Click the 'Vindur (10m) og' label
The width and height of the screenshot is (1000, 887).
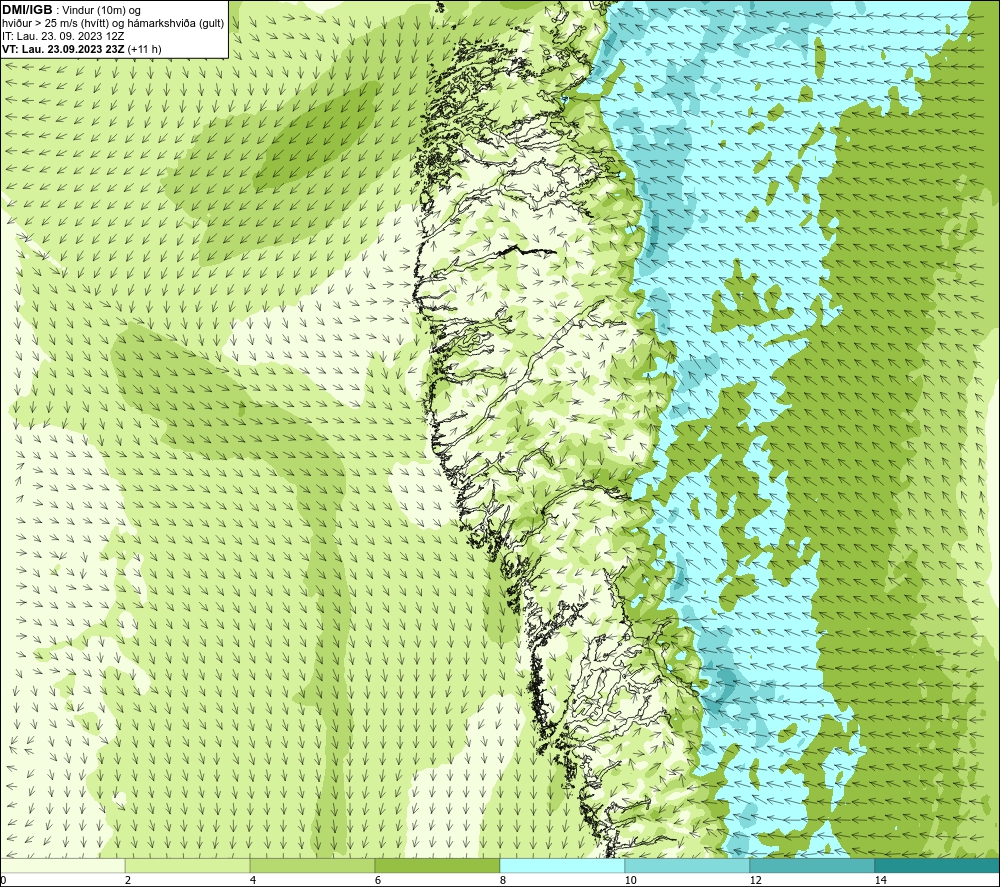coord(101,10)
